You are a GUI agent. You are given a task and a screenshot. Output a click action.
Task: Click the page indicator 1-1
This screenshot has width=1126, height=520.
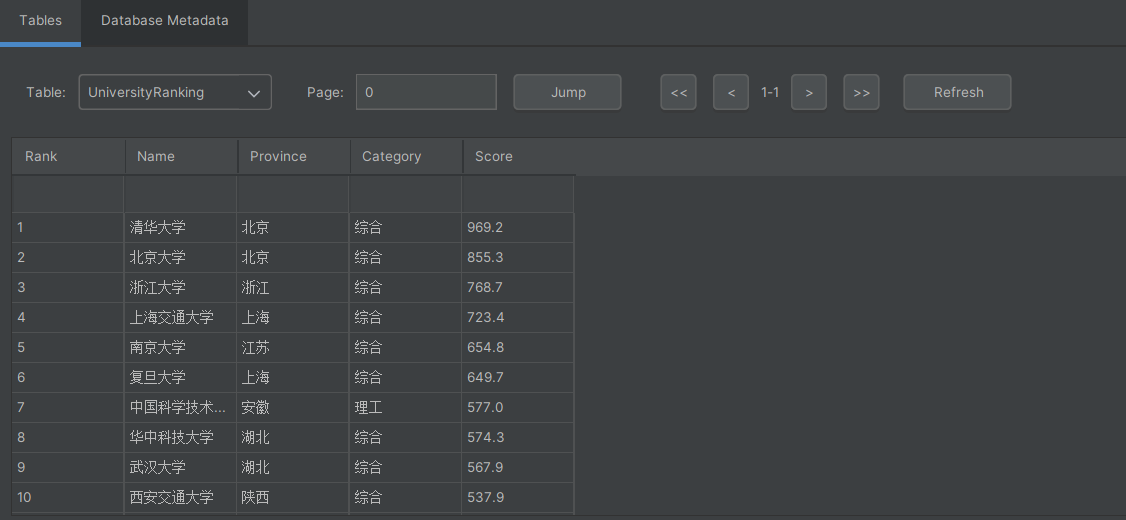(770, 93)
